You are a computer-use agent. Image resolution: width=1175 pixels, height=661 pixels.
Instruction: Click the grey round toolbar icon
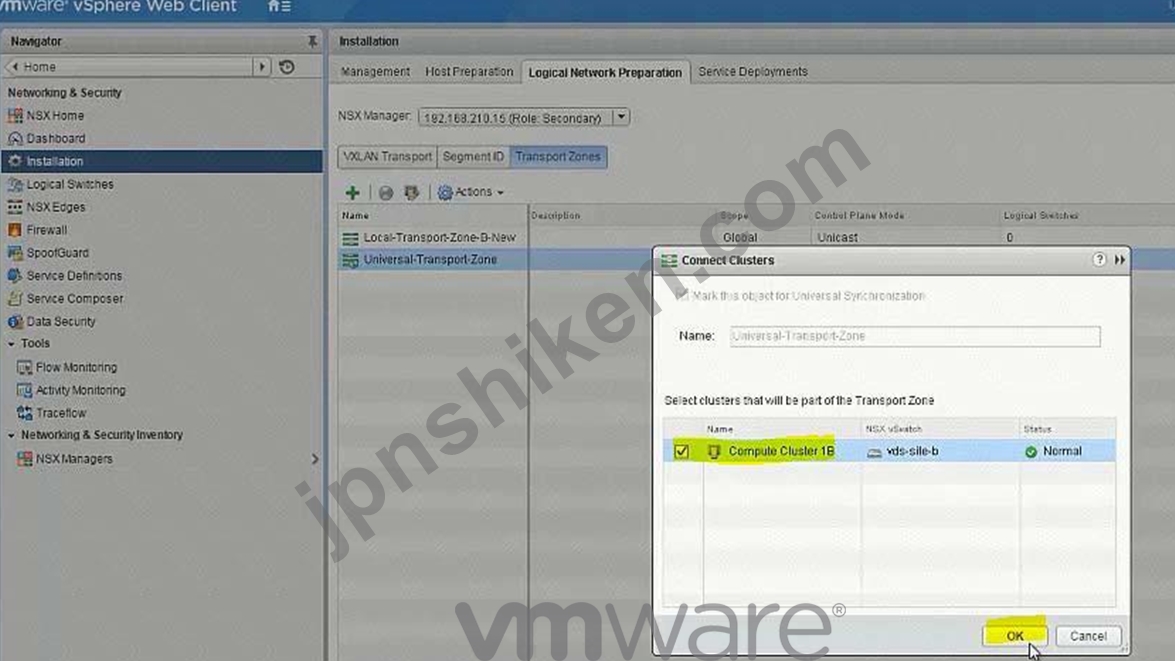click(x=386, y=193)
